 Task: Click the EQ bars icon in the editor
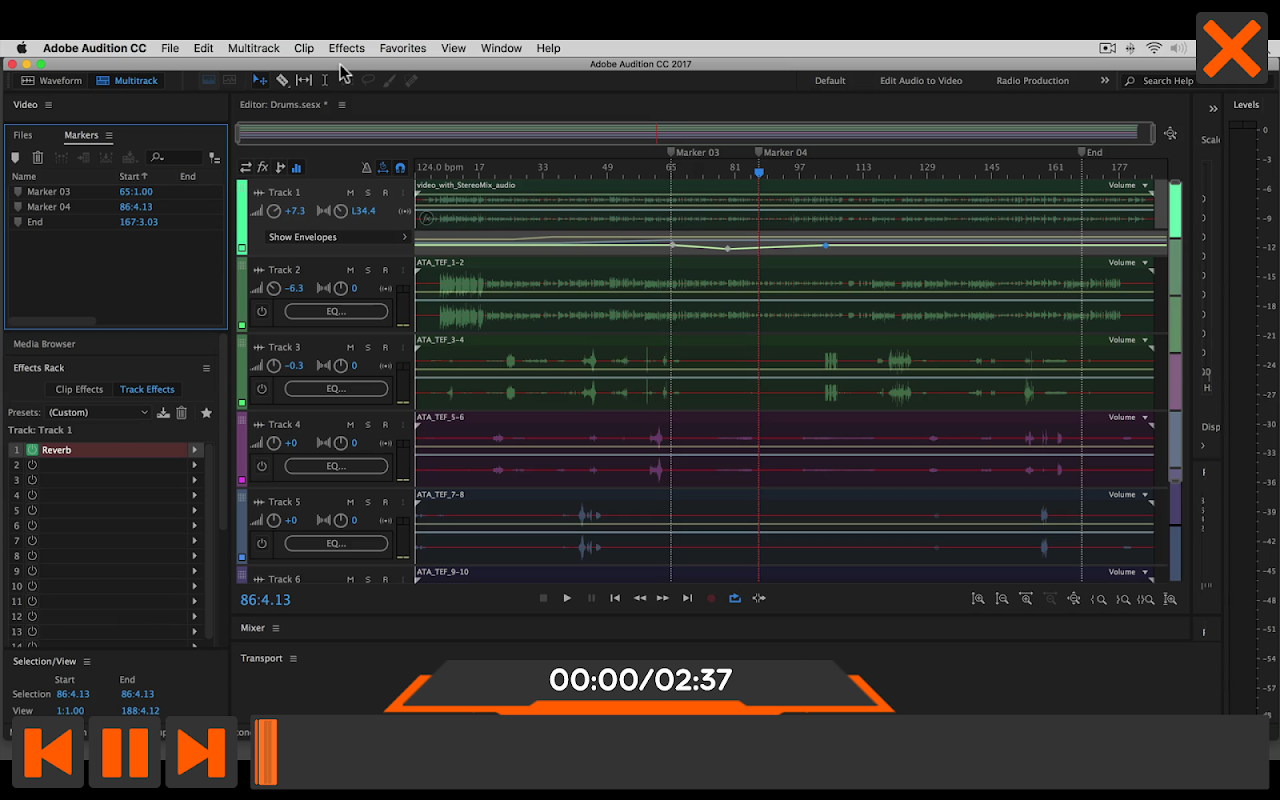click(x=297, y=167)
